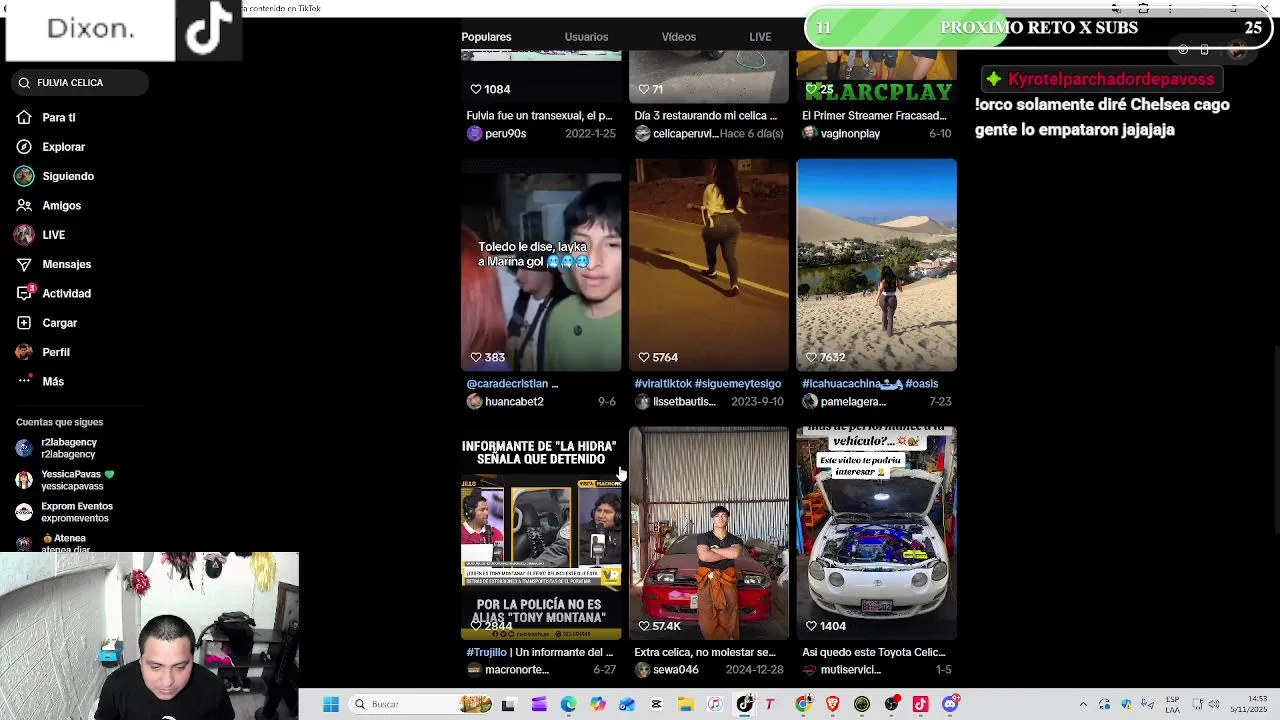Click the TikTok logo

pyautogui.click(x=208, y=30)
